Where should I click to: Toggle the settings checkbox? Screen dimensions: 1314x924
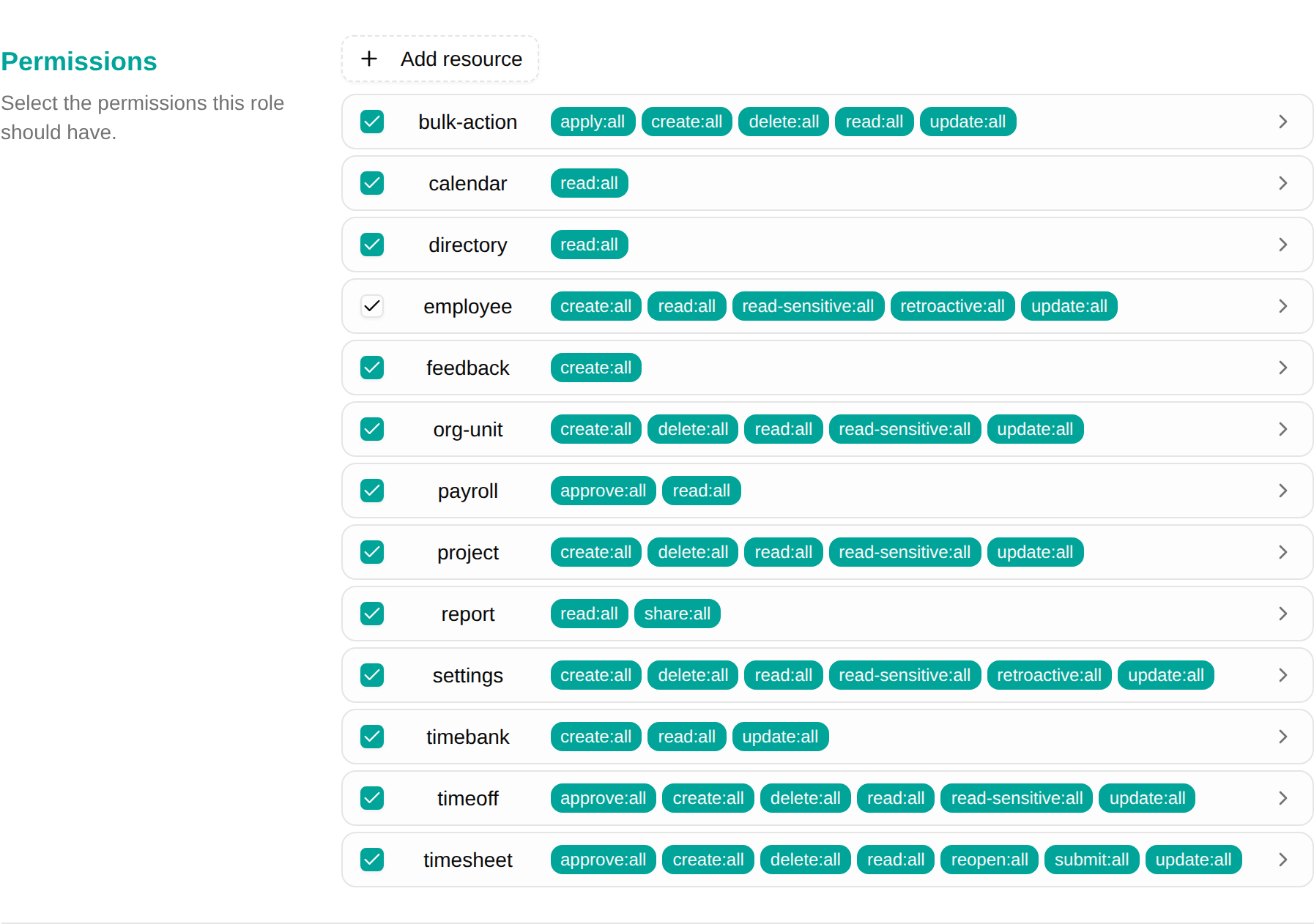click(372, 675)
